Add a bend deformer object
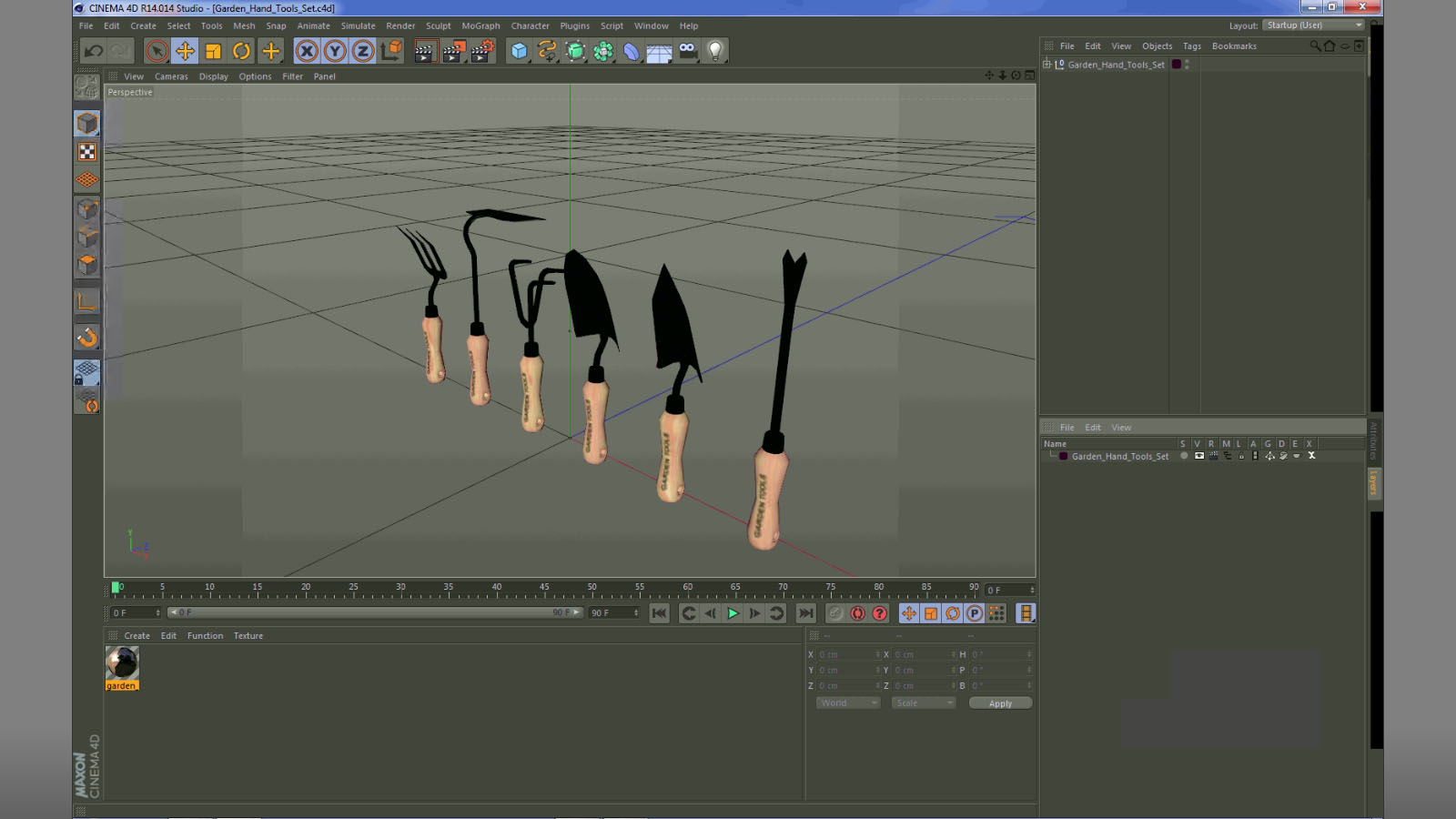1456x819 pixels. click(632, 51)
